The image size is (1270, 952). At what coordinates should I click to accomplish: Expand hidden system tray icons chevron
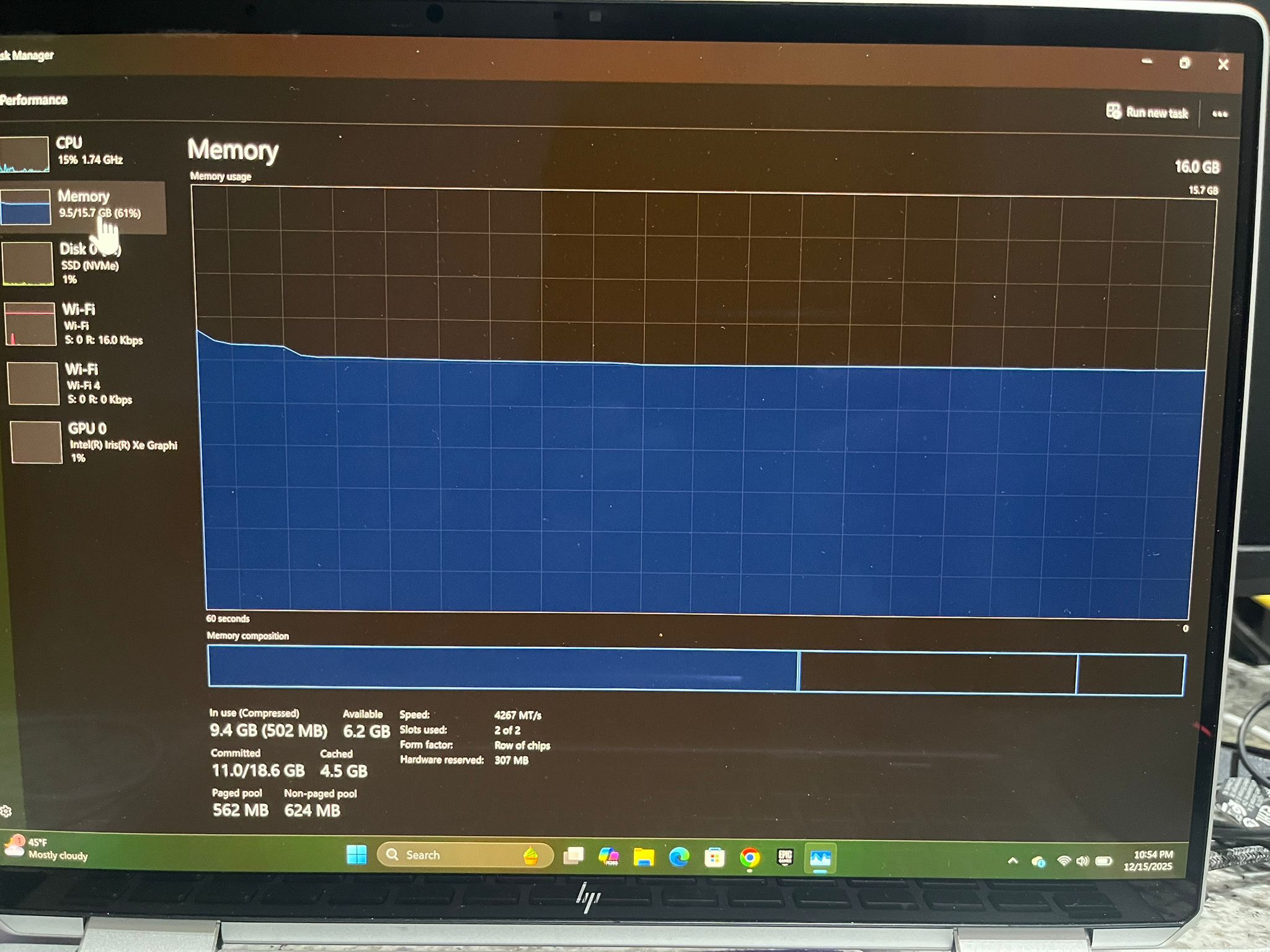click(x=1013, y=860)
